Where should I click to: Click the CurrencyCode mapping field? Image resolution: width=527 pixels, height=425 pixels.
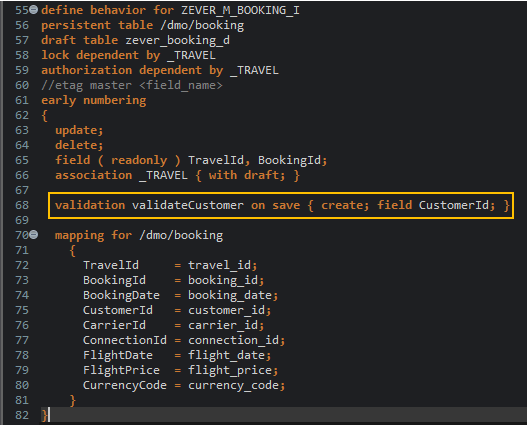(x=125, y=385)
